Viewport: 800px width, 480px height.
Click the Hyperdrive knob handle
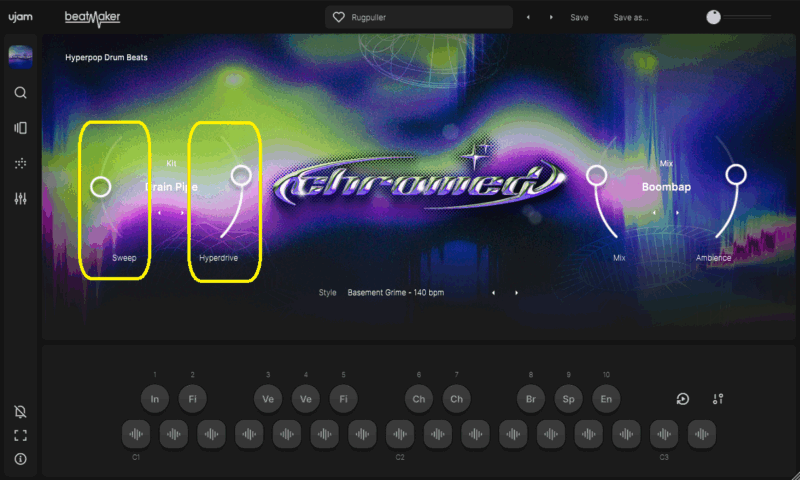coord(241,175)
